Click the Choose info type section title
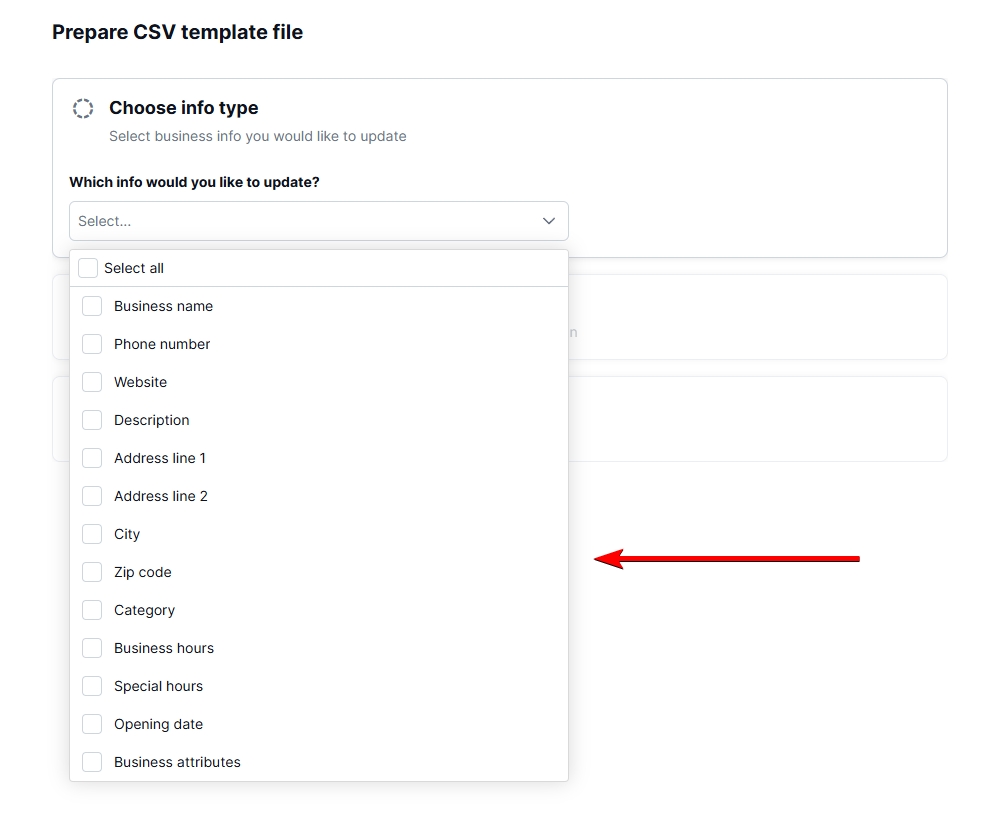Screen dimensions: 995x835 (183, 107)
